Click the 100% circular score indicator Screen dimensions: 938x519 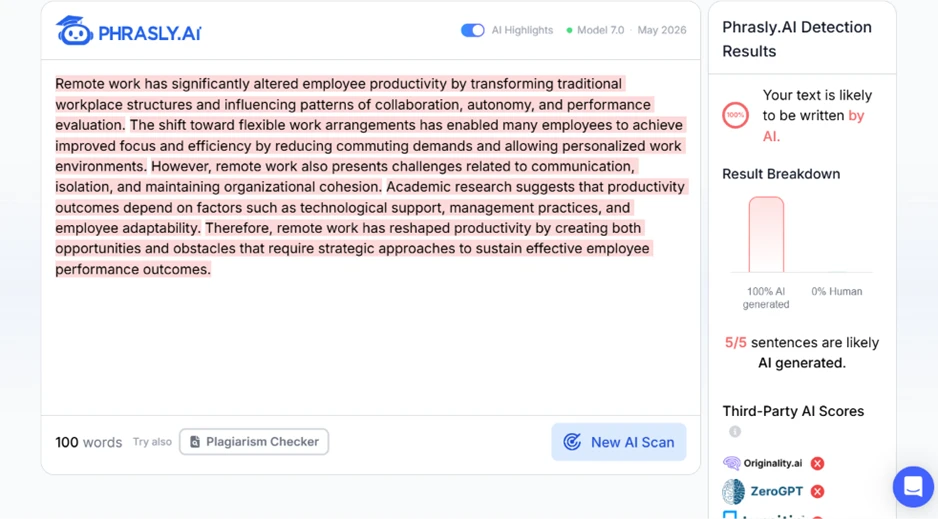[735, 115]
